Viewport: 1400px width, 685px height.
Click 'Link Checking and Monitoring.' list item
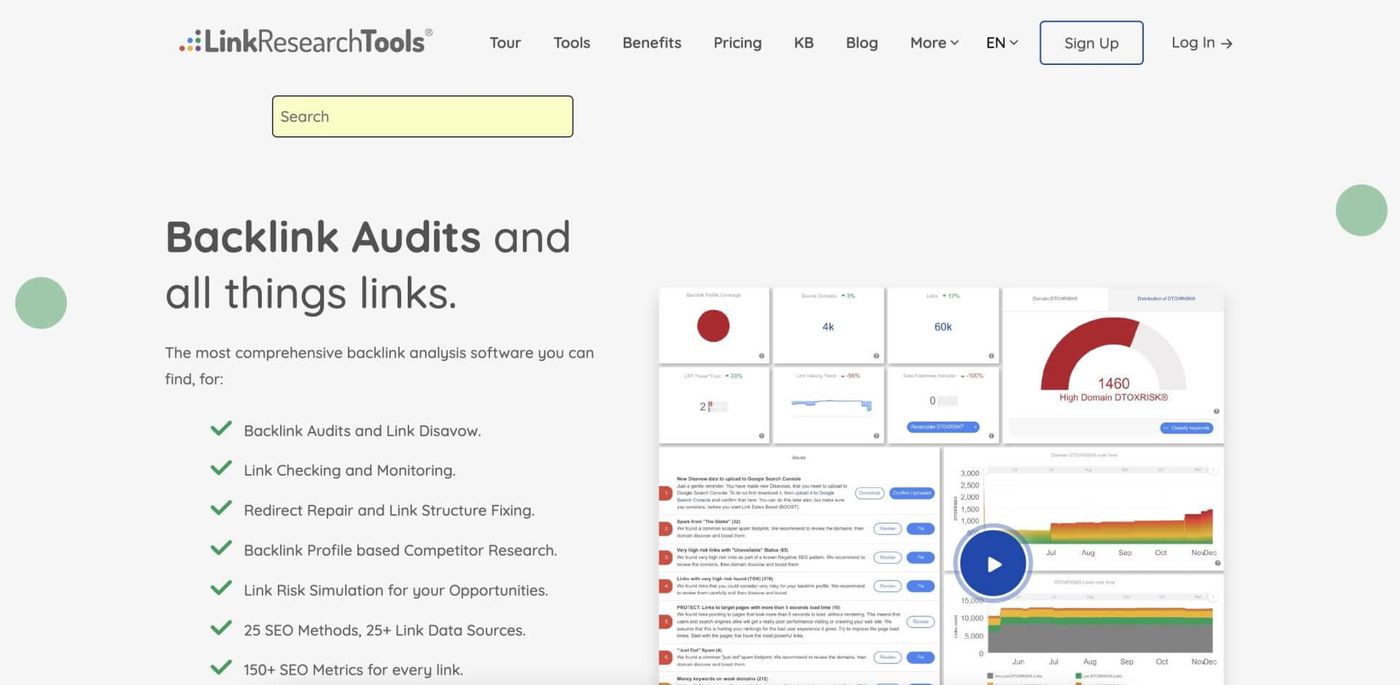point(350,470)
